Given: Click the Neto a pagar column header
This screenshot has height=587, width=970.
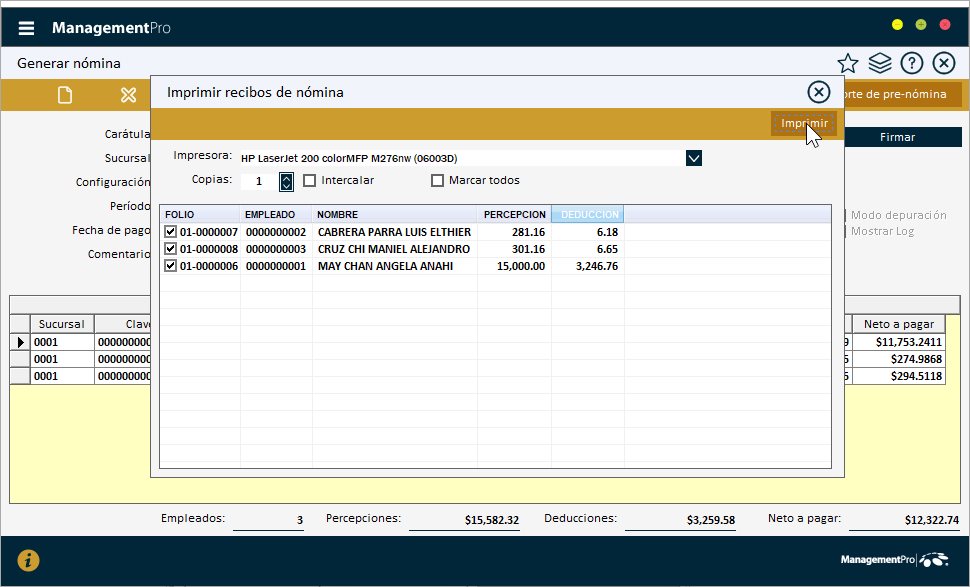Looking at the screenshot, I should [x=898, y=324].
